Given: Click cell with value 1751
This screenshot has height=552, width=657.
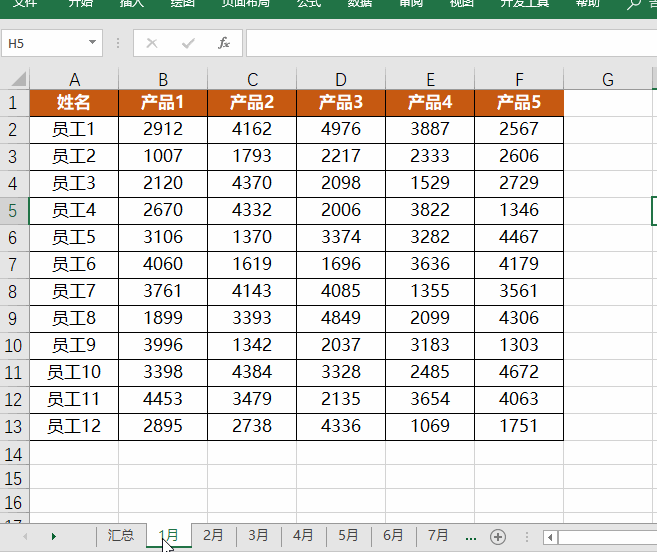Looking at the screenshot, I should 519,427.
